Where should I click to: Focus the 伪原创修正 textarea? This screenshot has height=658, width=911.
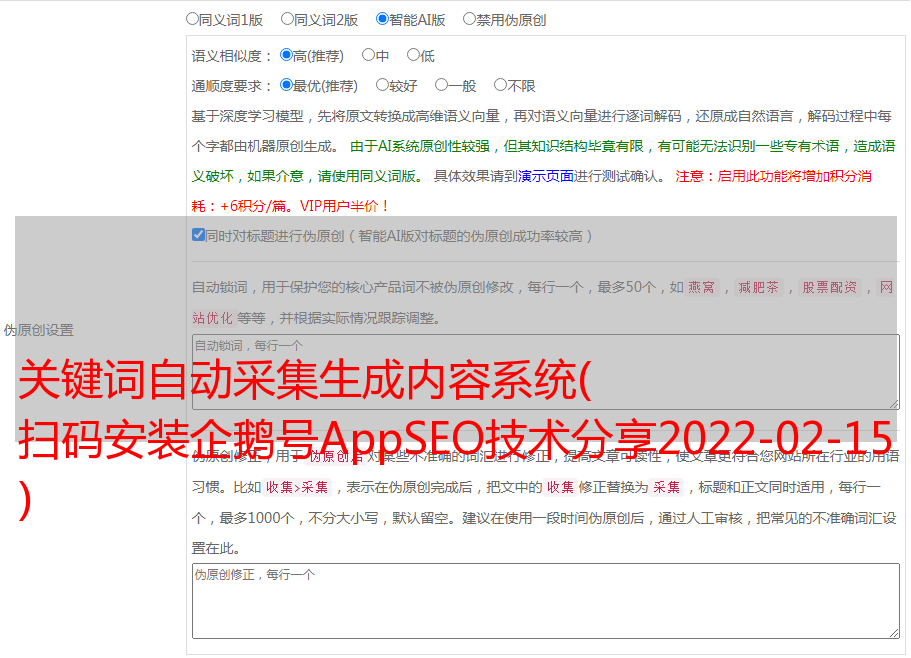(546, 601)
